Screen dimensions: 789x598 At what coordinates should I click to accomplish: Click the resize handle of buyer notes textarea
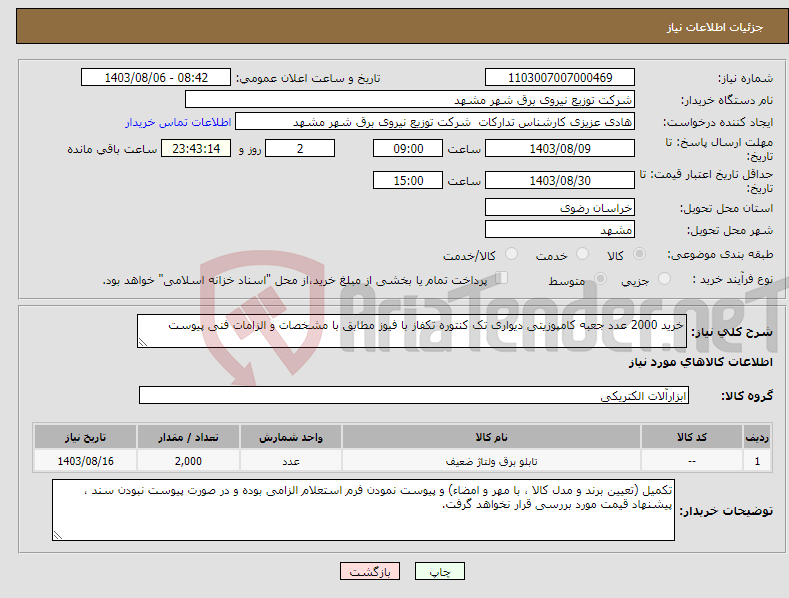58,536
